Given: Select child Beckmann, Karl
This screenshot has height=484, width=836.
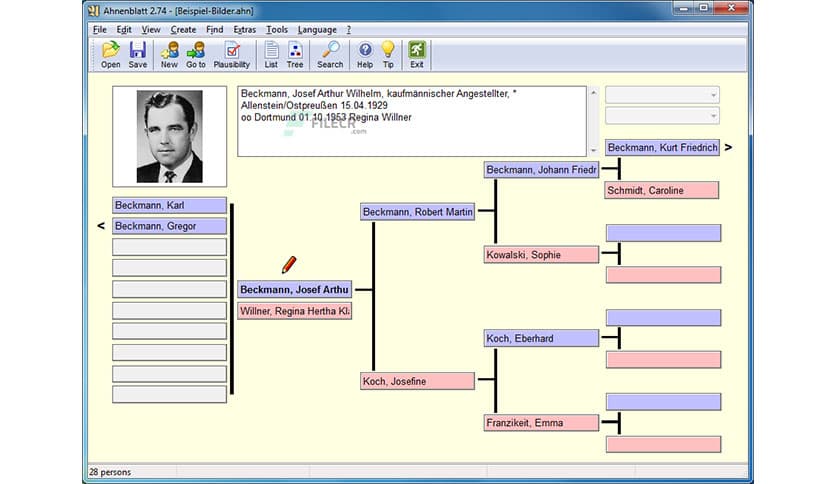Looking at the screenshot, I should pyautogui.click(x=170, y=205).
